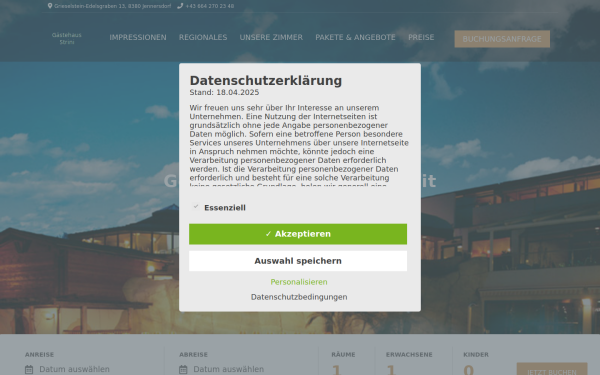Toggle the Essenziell checkbox
Viewport: 600px width, 375px height.
[196, 207]
